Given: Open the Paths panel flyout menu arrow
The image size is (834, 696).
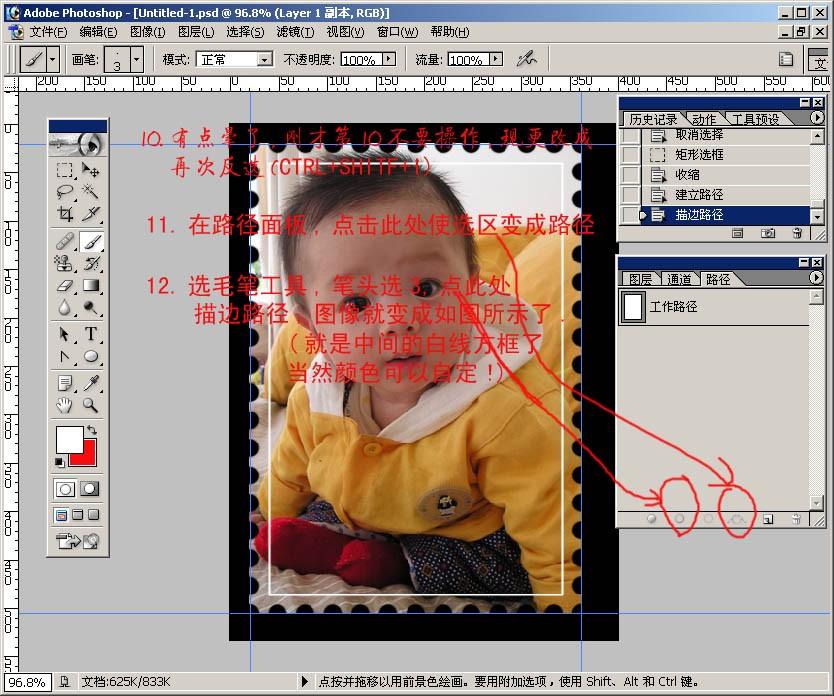Looking at the screenshot, I should point(816,278).
